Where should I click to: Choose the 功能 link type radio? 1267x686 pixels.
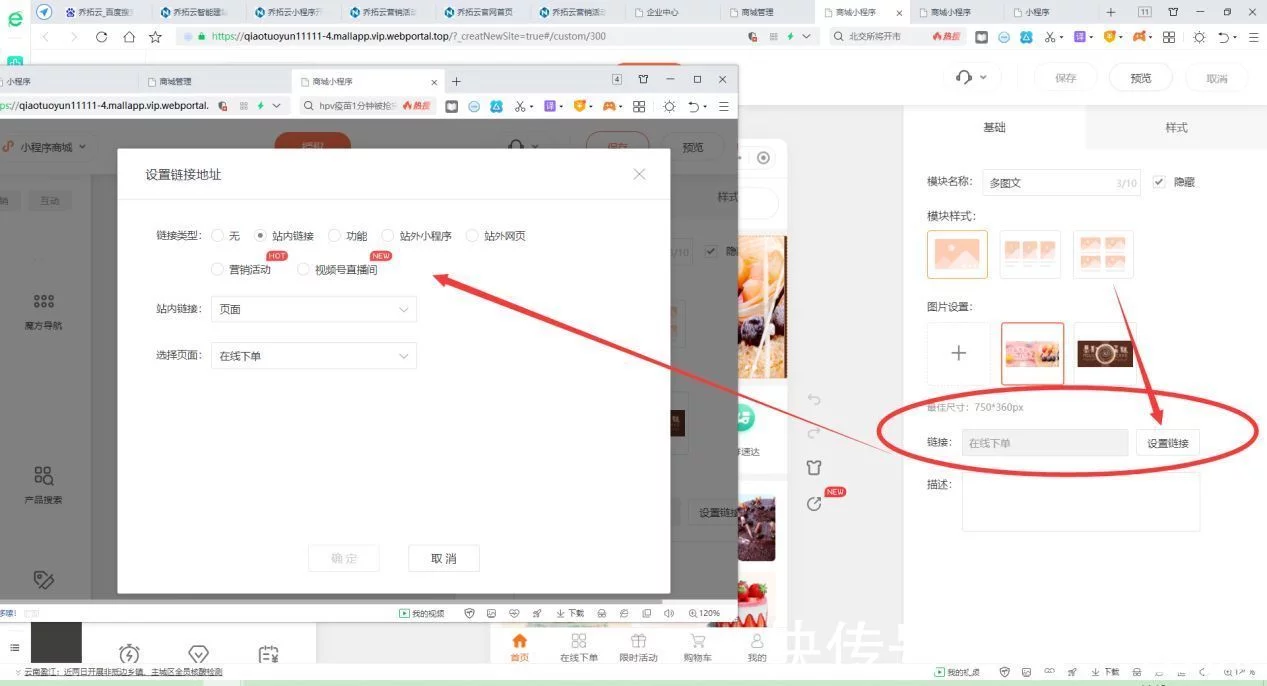334,236
